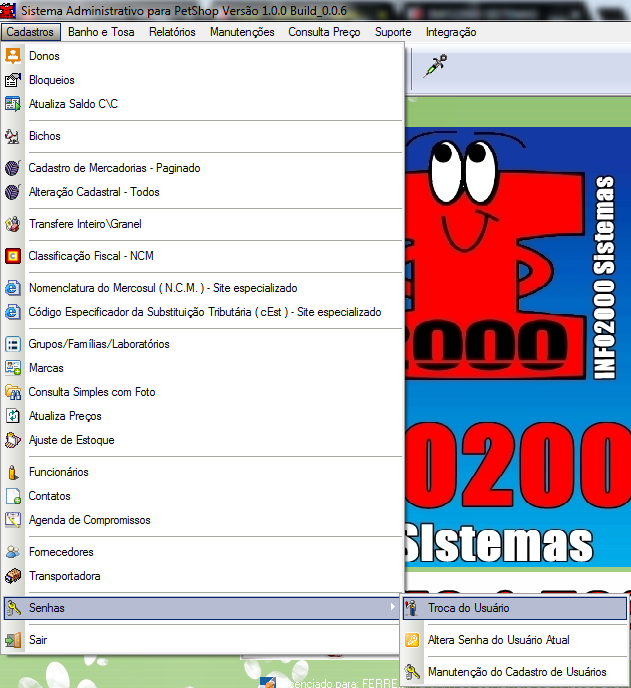Click the Código Especificador cEst browser icon
The height and width of the screenshot is (688, 631).
click(13, 312)
